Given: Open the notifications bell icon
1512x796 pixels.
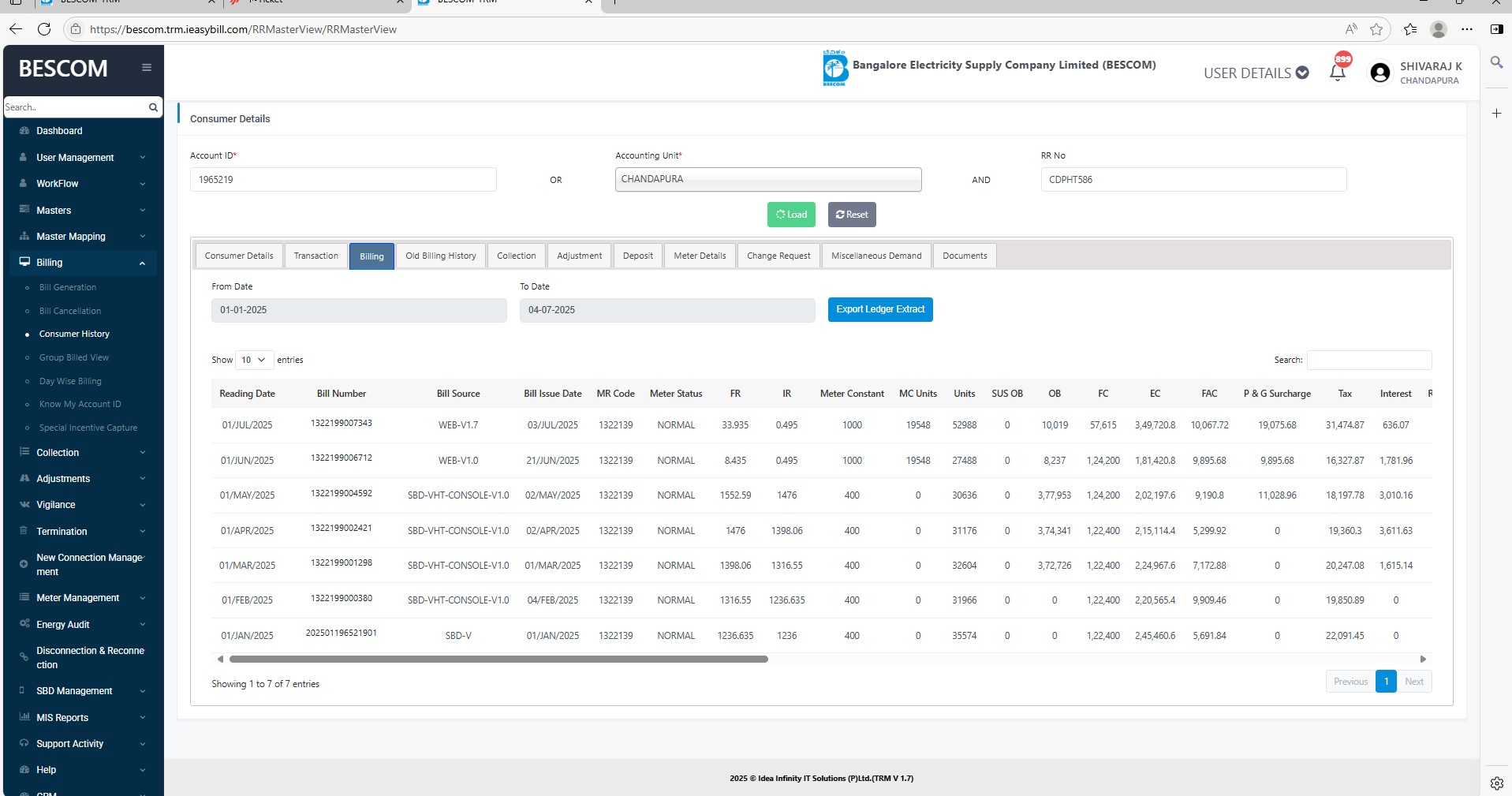Looking at the screenshot, I should 1338,73.
